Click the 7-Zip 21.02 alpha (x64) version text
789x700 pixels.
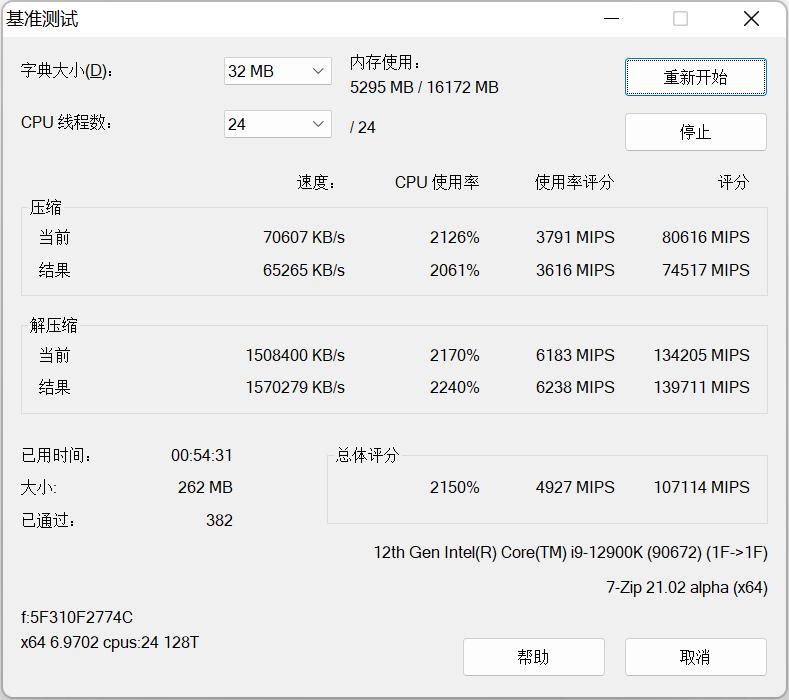coord(687,587)
